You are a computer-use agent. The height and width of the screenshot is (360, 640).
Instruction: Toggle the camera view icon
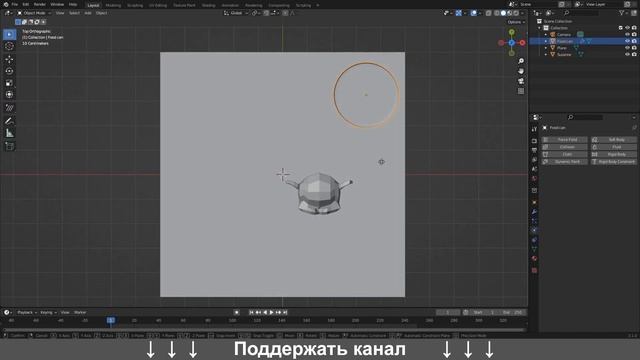pos(521,81)
